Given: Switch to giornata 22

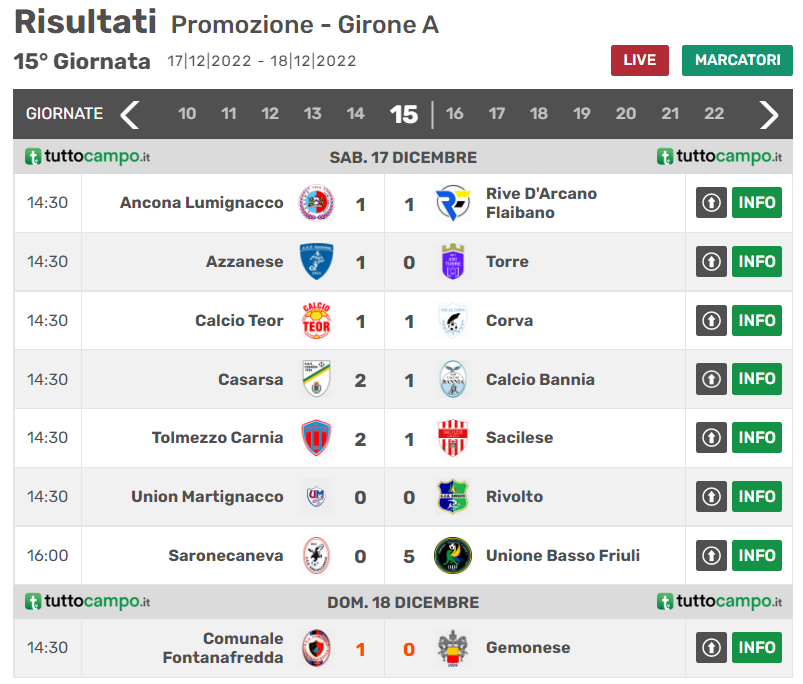Looking at the screenshot, I should pos(714,114).
